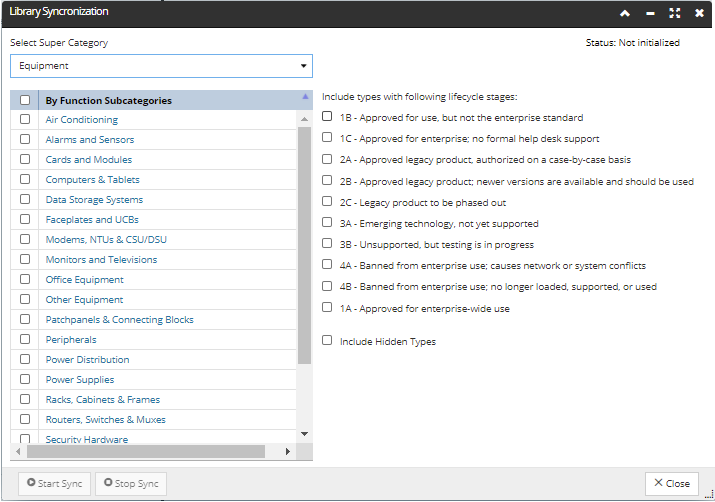Click list scrollbar down arrow

coord(305,434)
